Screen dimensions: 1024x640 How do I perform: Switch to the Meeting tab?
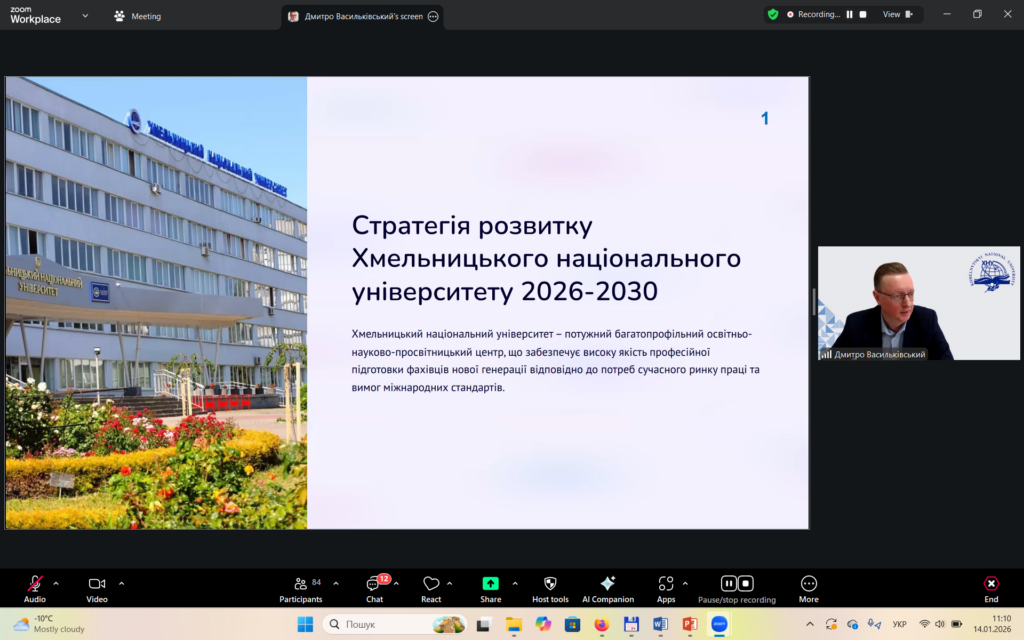pyautogui.click(x=138, y=17)
